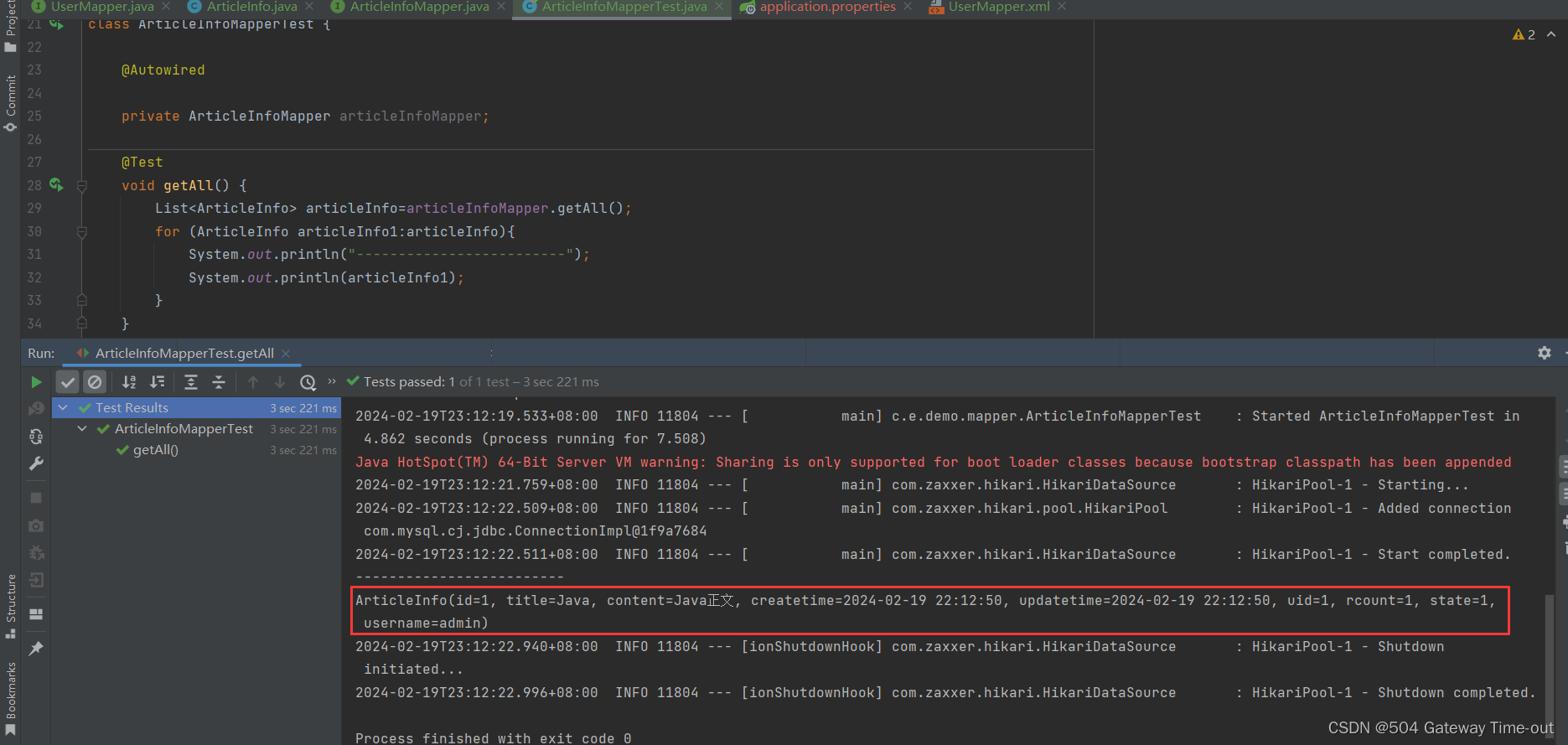The width and height of the screenshot is (1568, 745).
Task: Switch to UserMapper.java tab
Action: click(x=102, y=7)
